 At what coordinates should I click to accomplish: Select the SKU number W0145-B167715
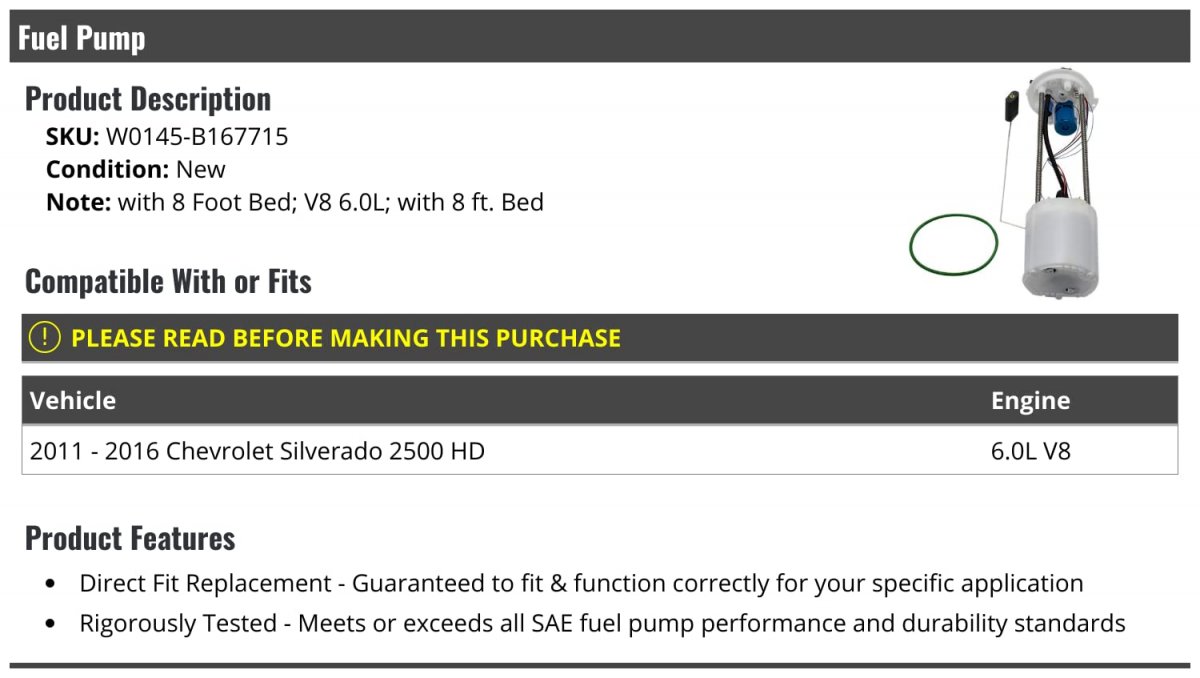(x=197, y=137)
